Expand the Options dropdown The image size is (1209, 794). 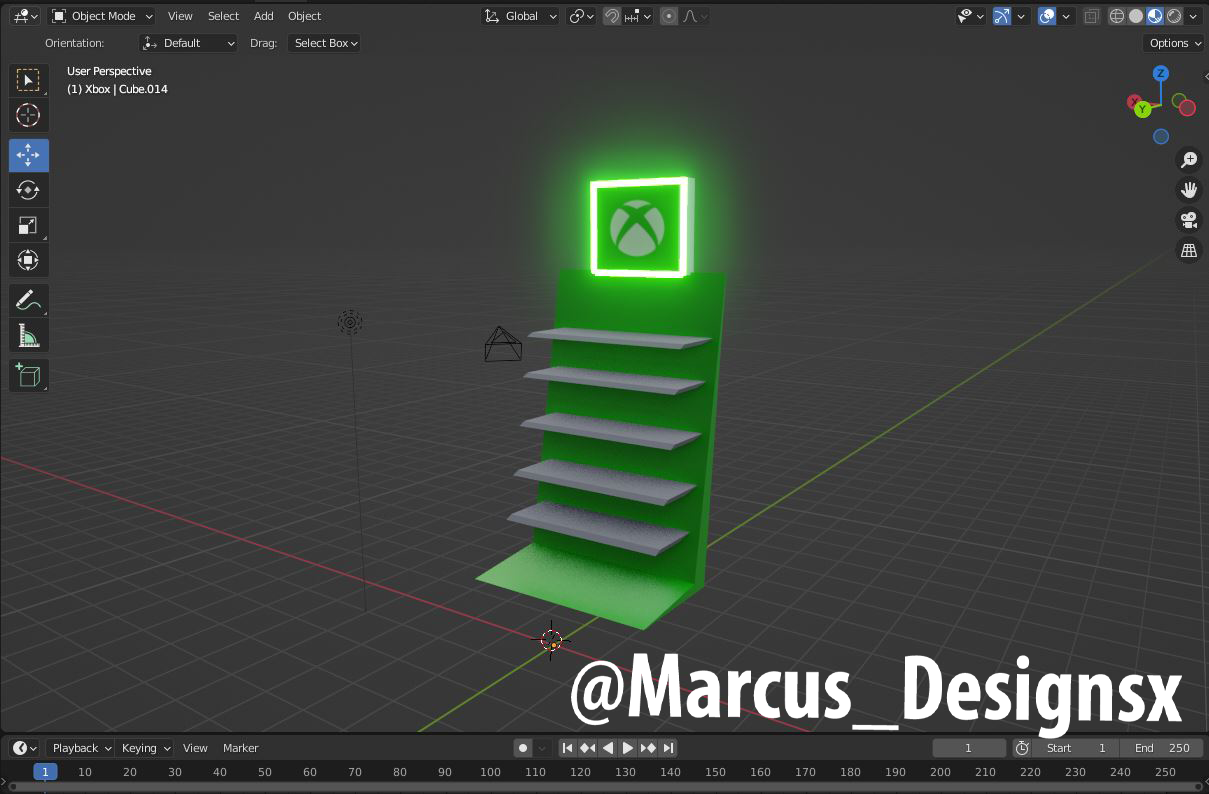pos(1174,43)
